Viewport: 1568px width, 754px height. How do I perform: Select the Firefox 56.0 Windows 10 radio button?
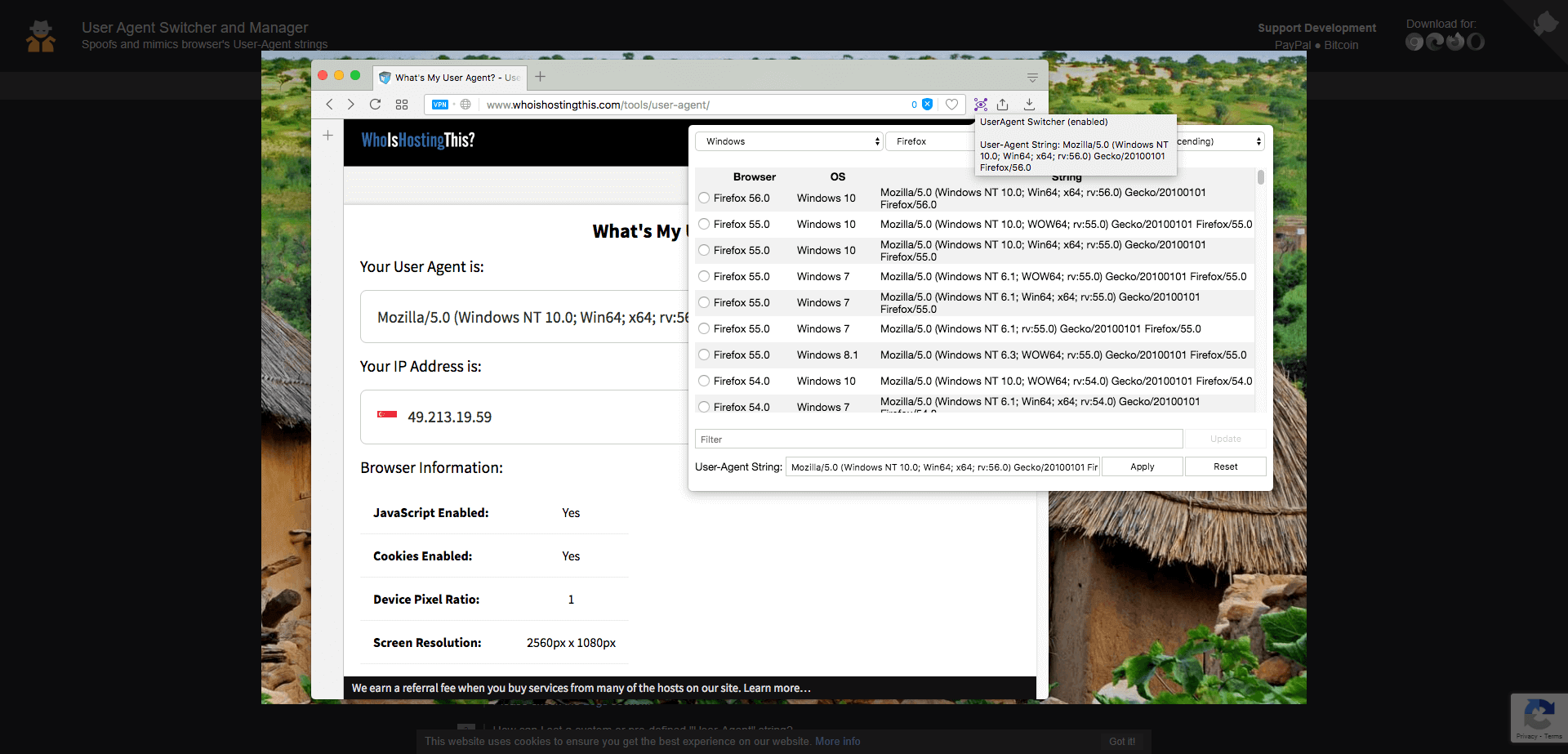704,198
